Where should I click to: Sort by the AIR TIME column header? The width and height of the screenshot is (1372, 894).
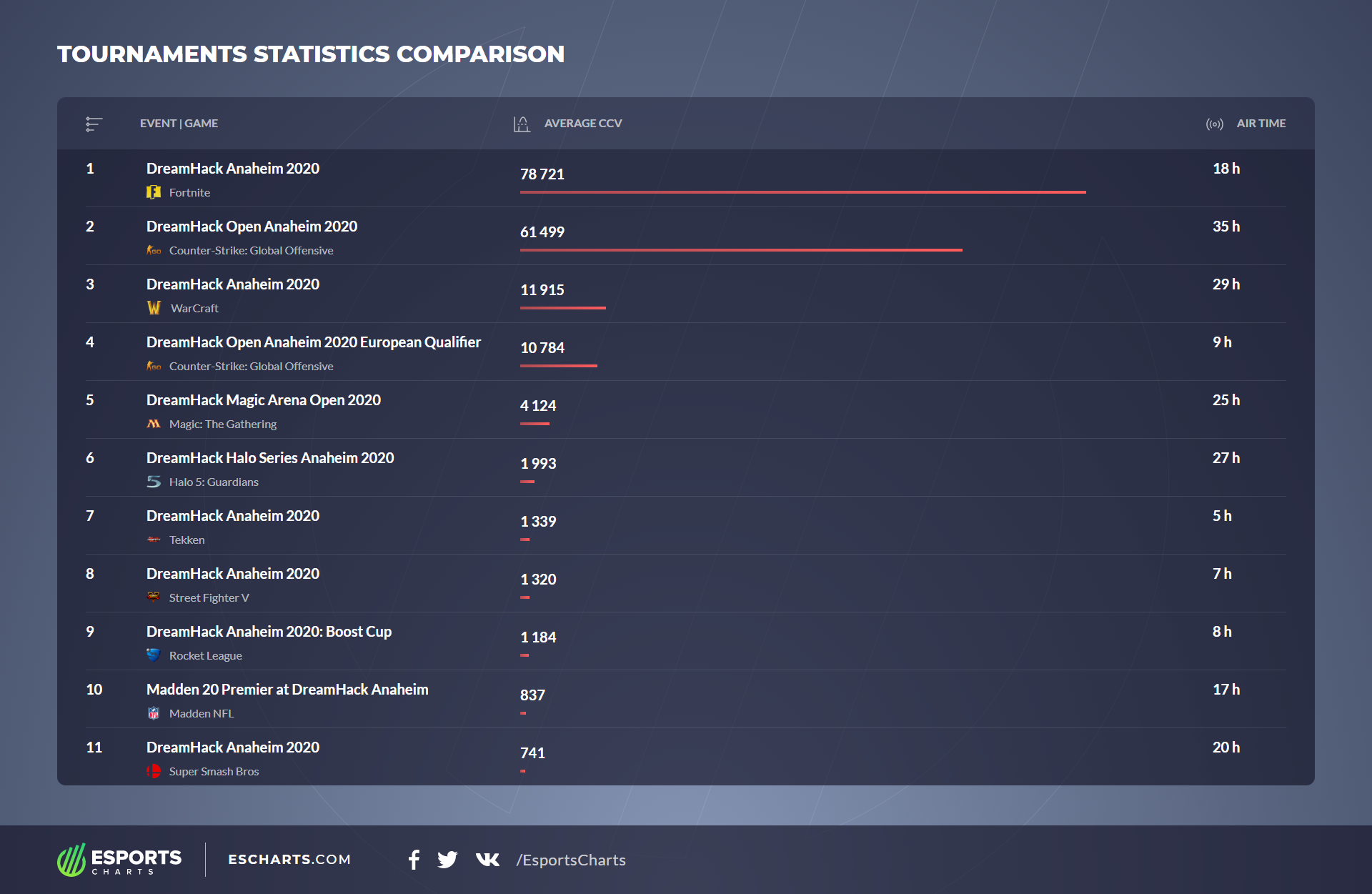click(x=1261, y=124)
